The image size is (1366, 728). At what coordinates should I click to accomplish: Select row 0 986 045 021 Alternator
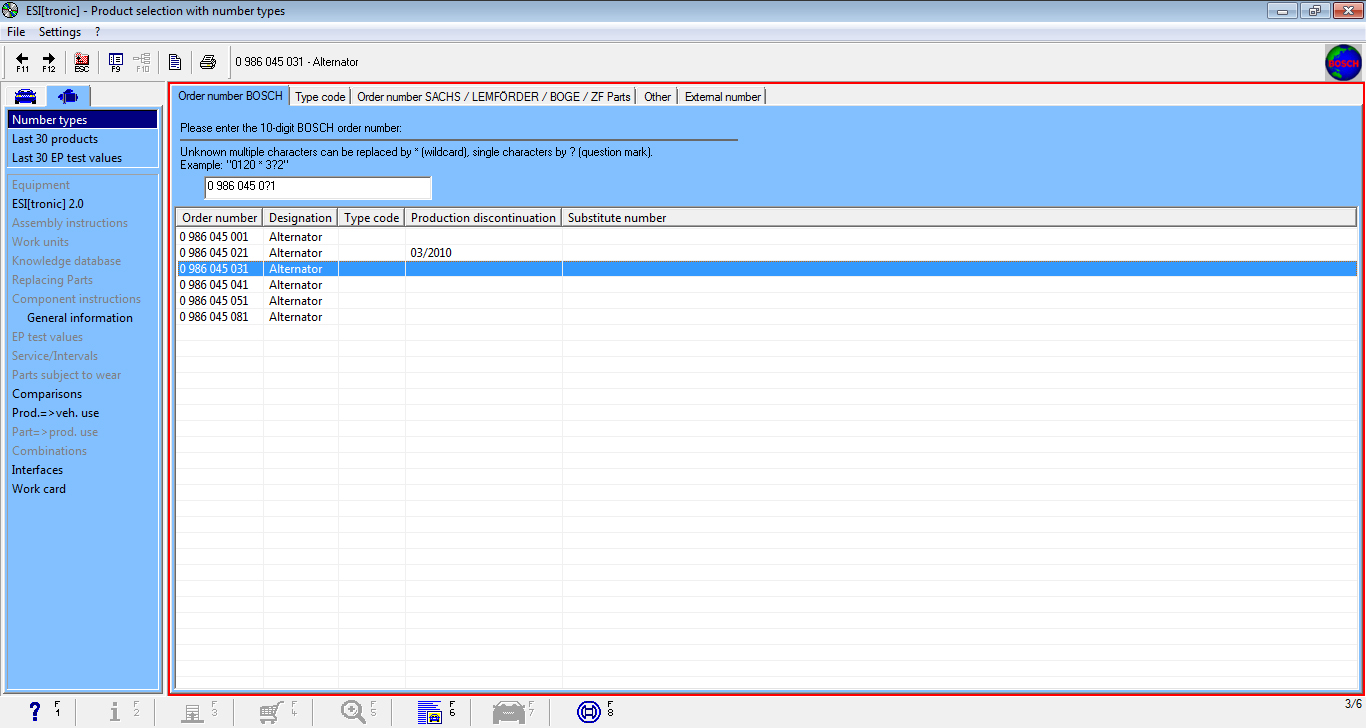214,253
